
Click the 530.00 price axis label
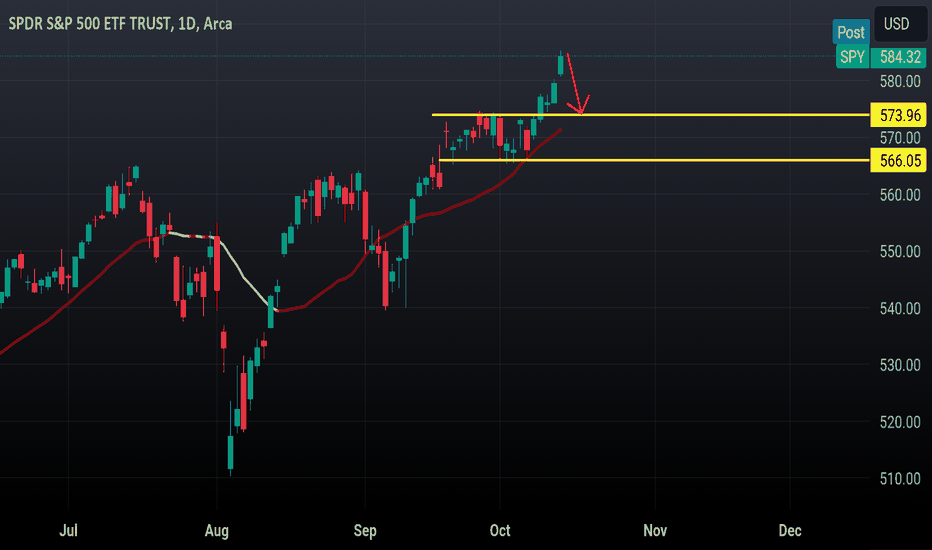coord(900,365)
